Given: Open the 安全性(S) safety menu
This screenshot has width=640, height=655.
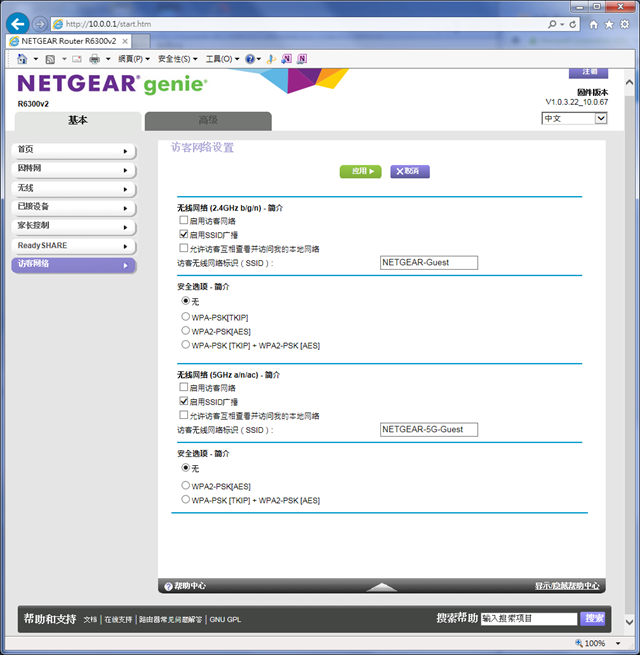Looking at the screenshot, I should [178, 59].
